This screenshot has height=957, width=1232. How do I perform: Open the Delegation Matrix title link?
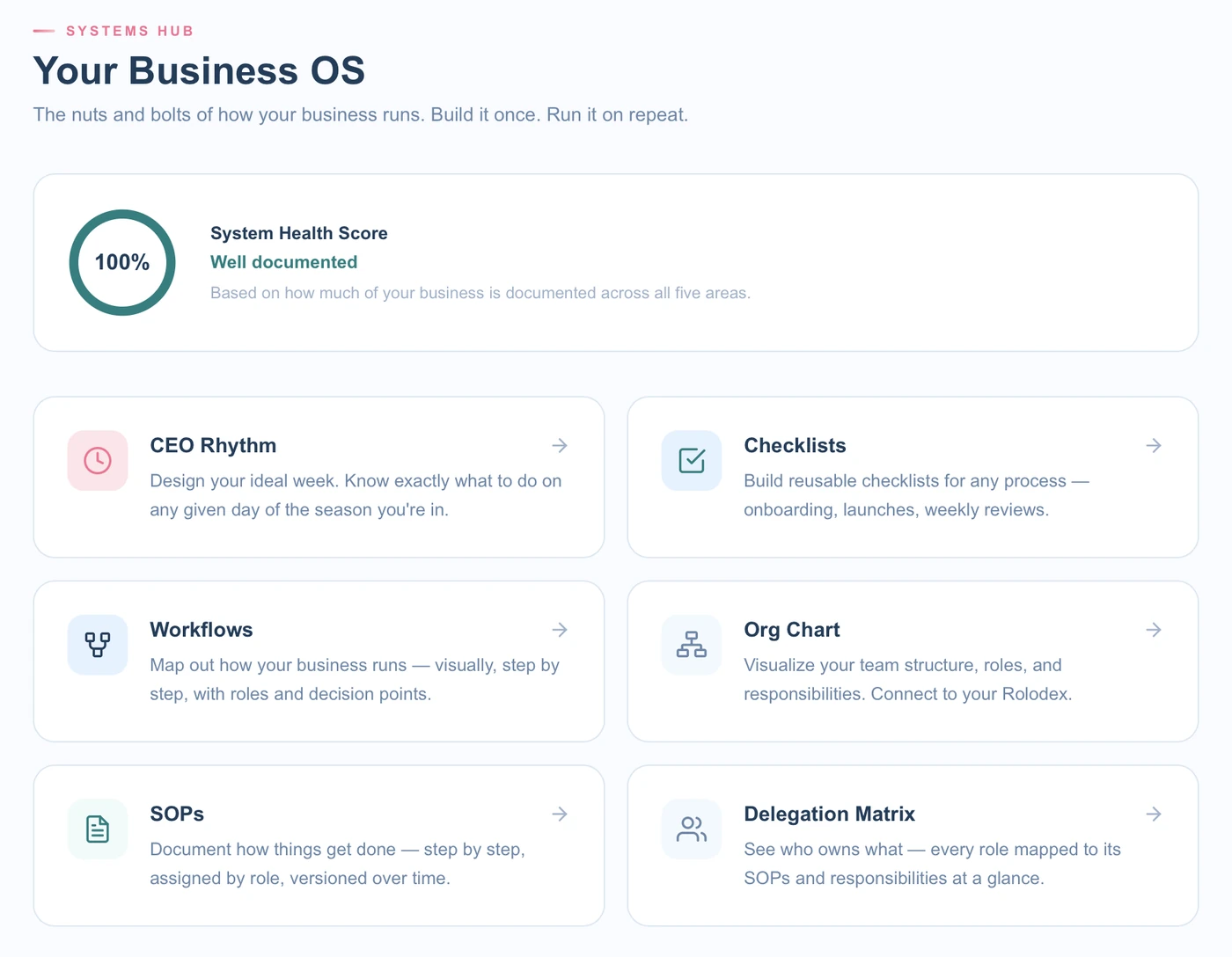(x=830, y=815)
